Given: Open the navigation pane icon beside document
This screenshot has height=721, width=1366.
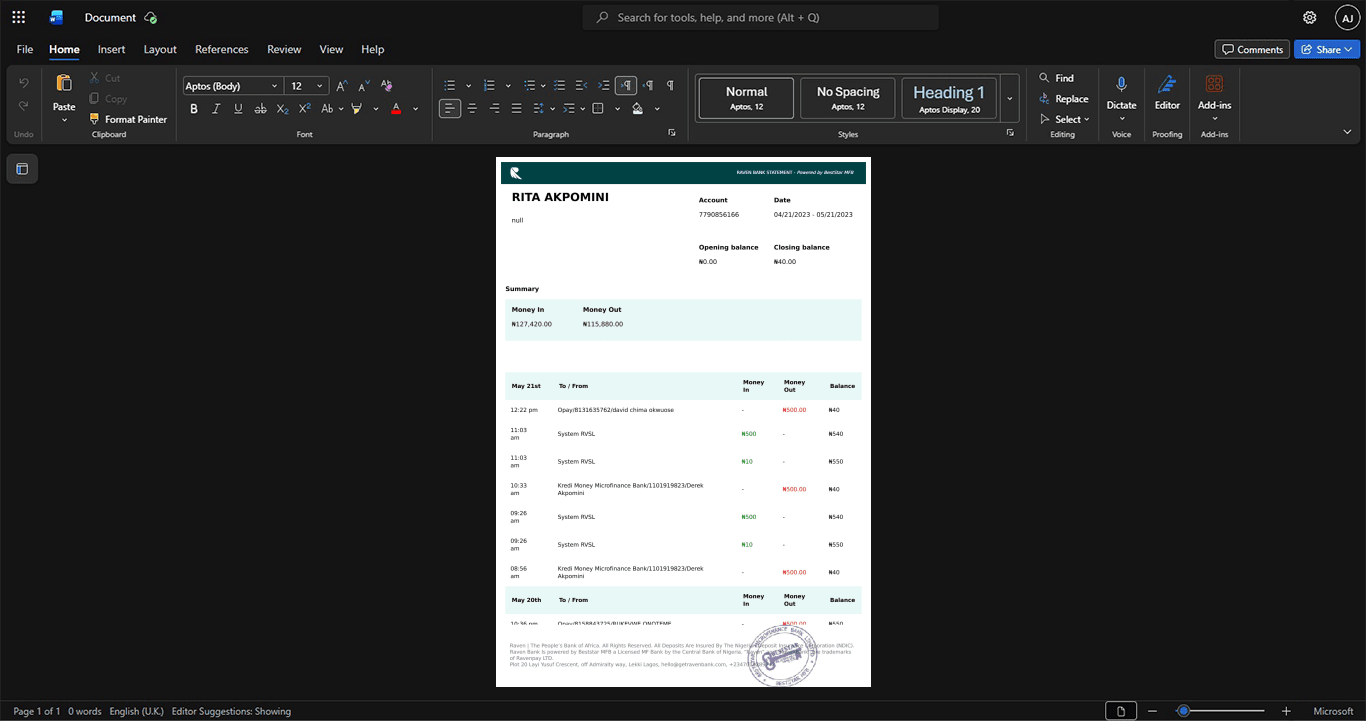Looking at the screenshot, I should (x=22, y=169).
